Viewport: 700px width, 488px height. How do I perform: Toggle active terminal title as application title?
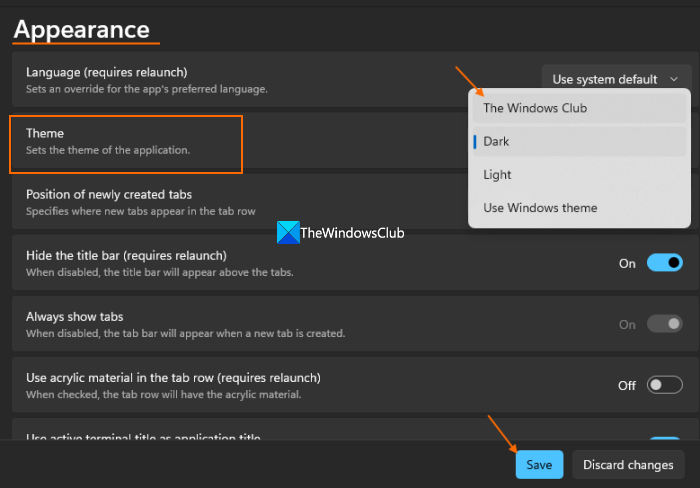pyautogui.click(x=664, y=440)
